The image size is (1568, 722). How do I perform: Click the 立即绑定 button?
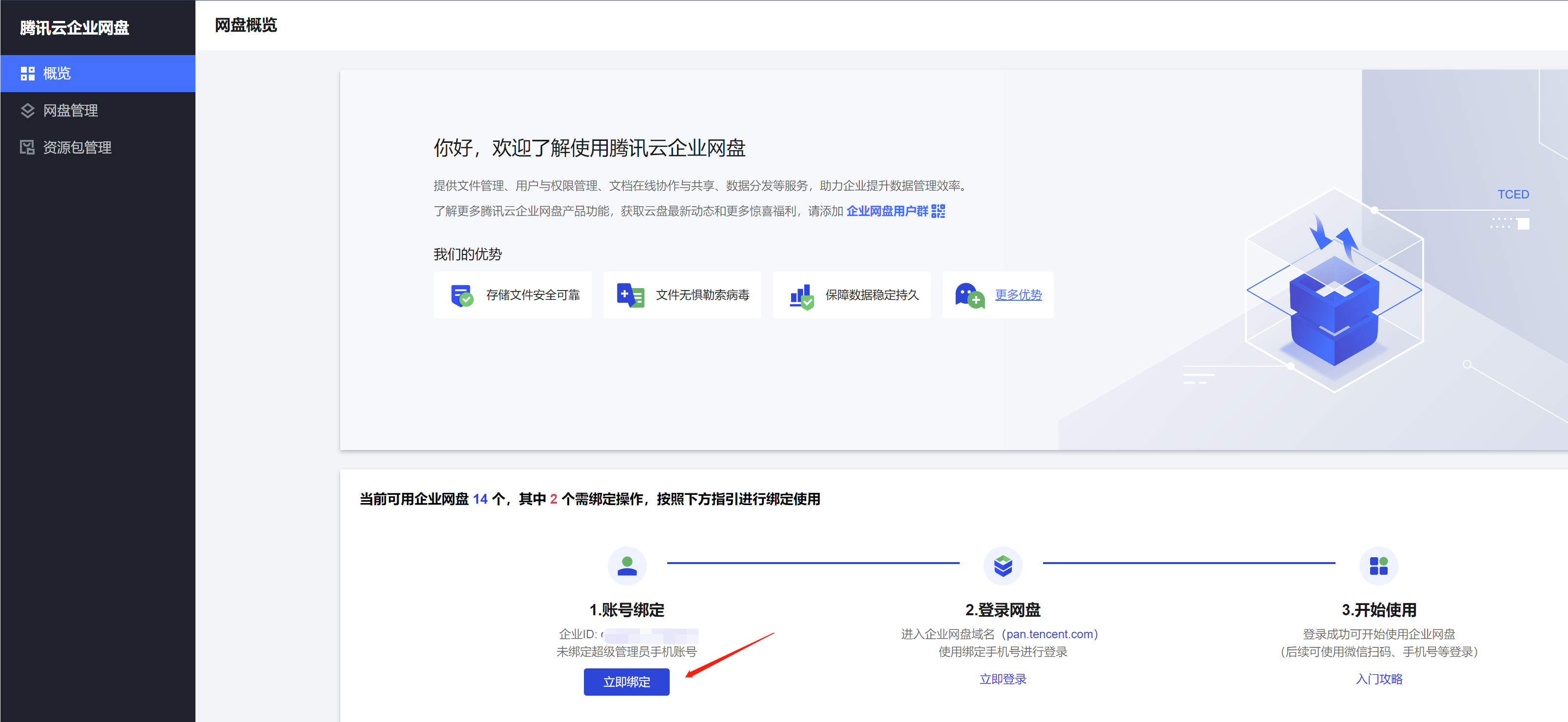(x=626, y=682)
